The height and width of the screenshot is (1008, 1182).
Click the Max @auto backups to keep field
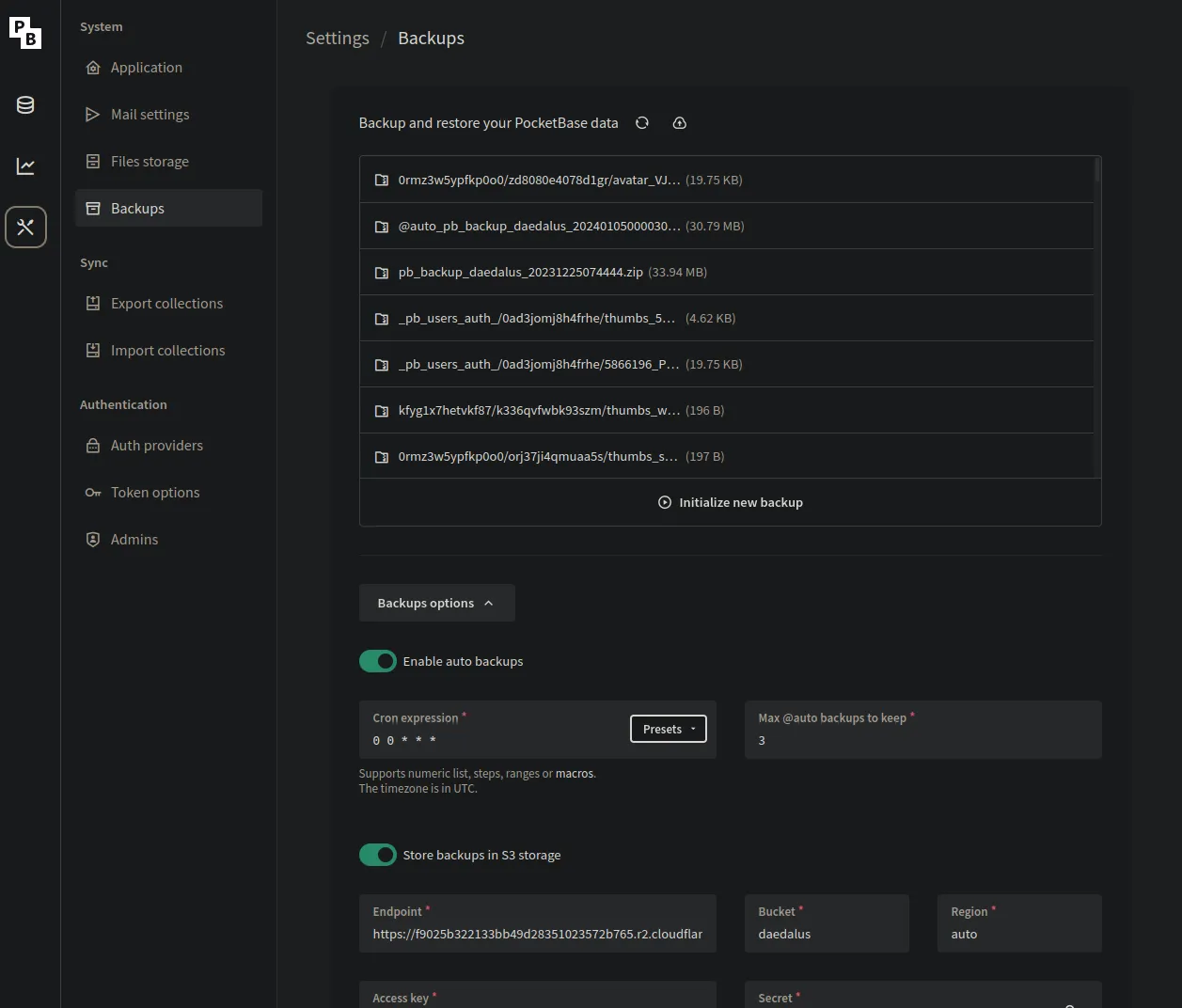[x=922, y=740]
